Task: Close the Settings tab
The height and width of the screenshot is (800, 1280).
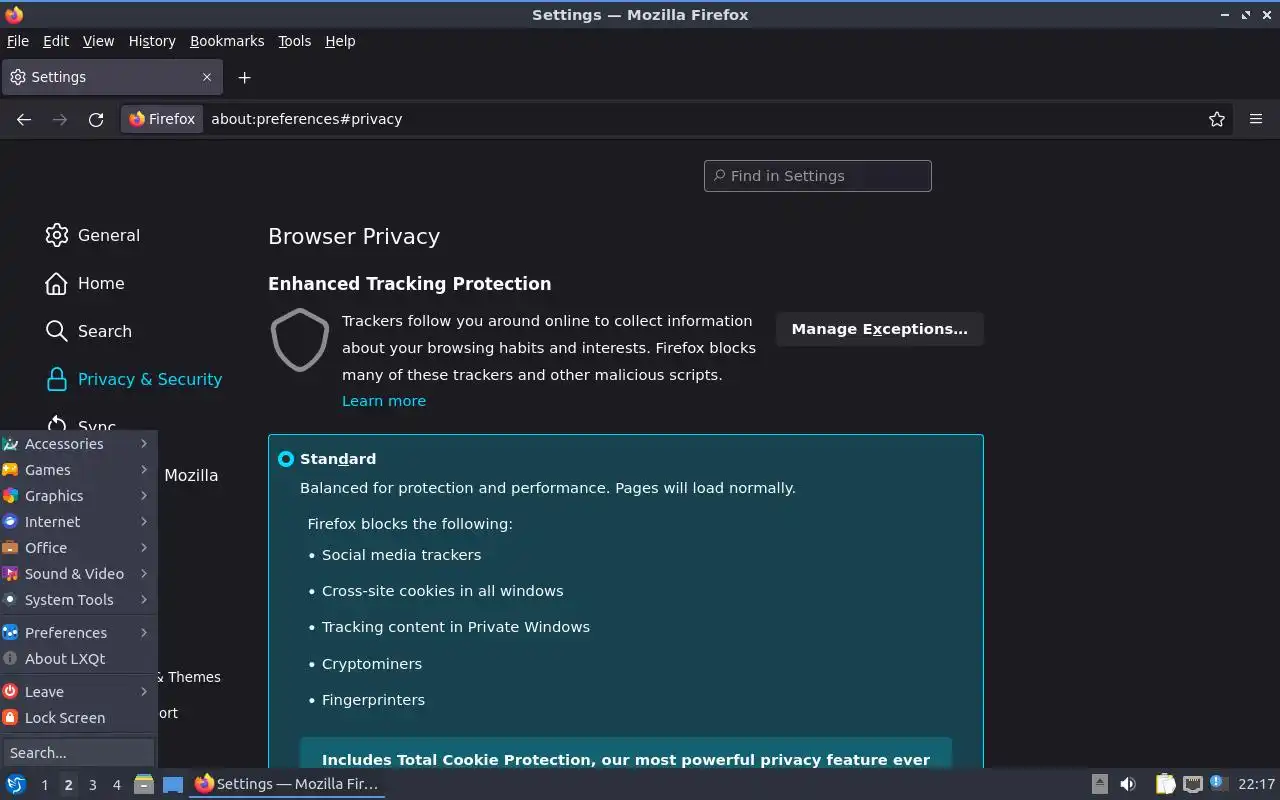Action: tap(207, 77)
